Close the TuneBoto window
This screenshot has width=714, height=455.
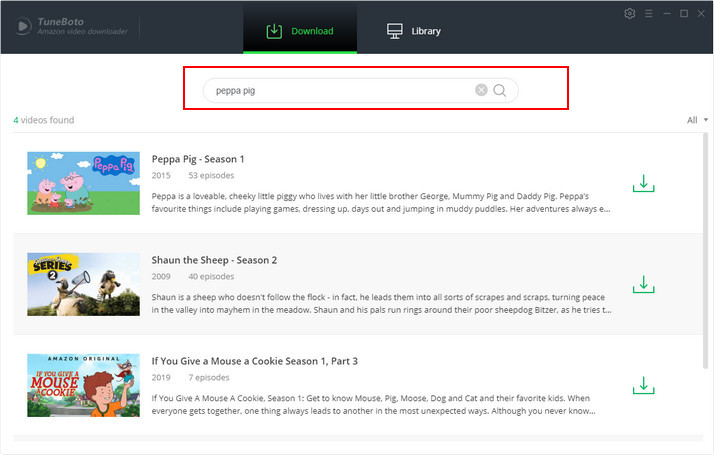click(701, 14)
